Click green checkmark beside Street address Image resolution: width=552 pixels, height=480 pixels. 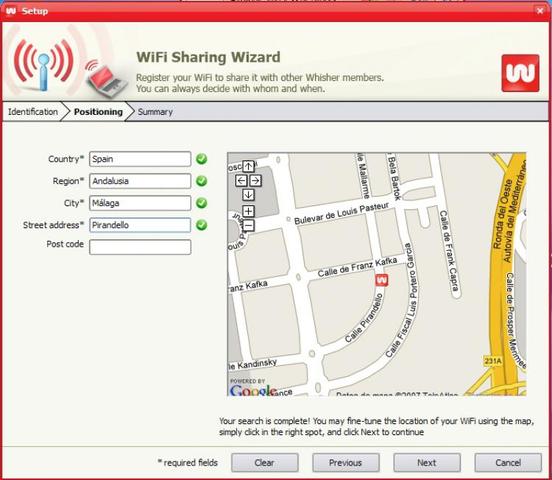pyautogui.click(x=202, y=225)
